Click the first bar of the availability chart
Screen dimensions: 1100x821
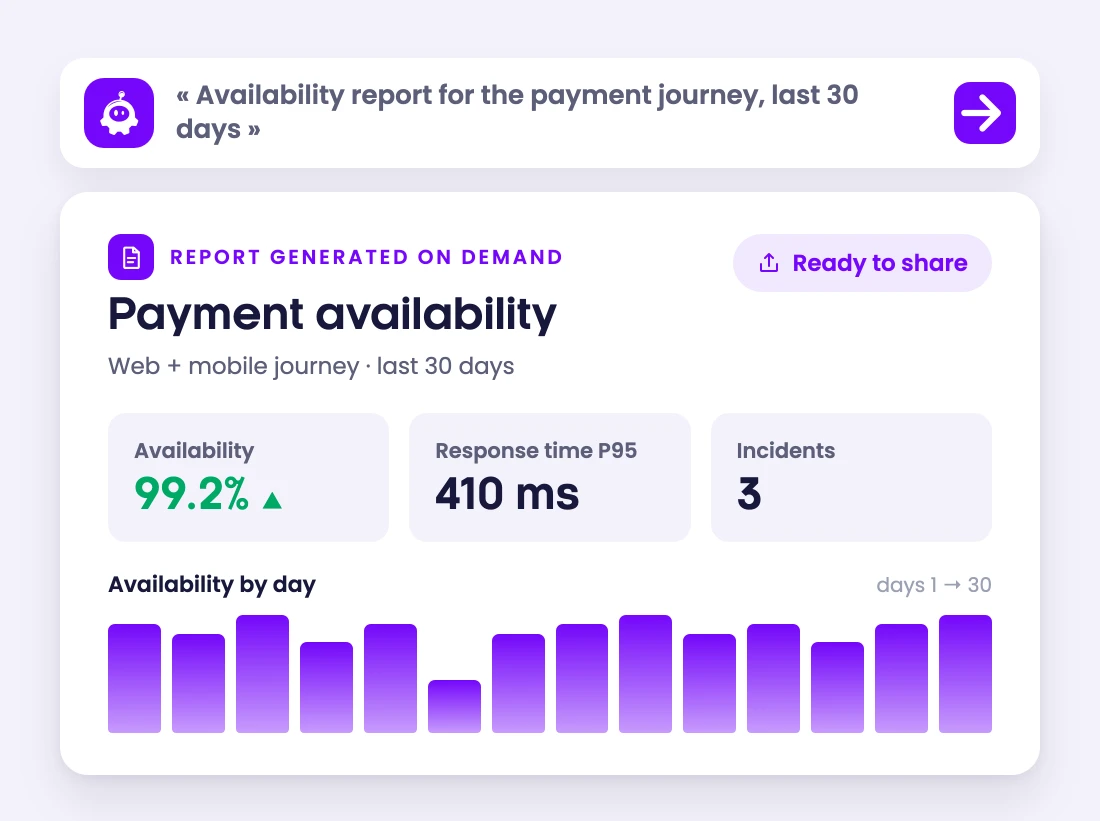(135, 678)
